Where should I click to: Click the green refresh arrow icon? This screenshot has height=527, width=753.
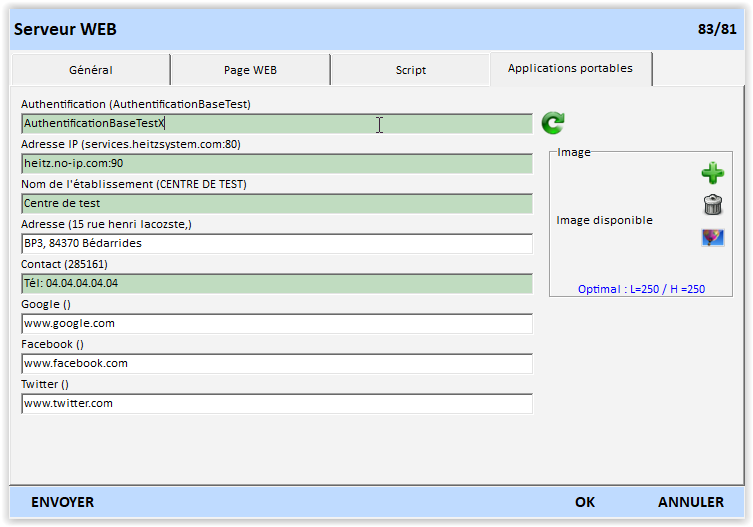pos(553,123)
